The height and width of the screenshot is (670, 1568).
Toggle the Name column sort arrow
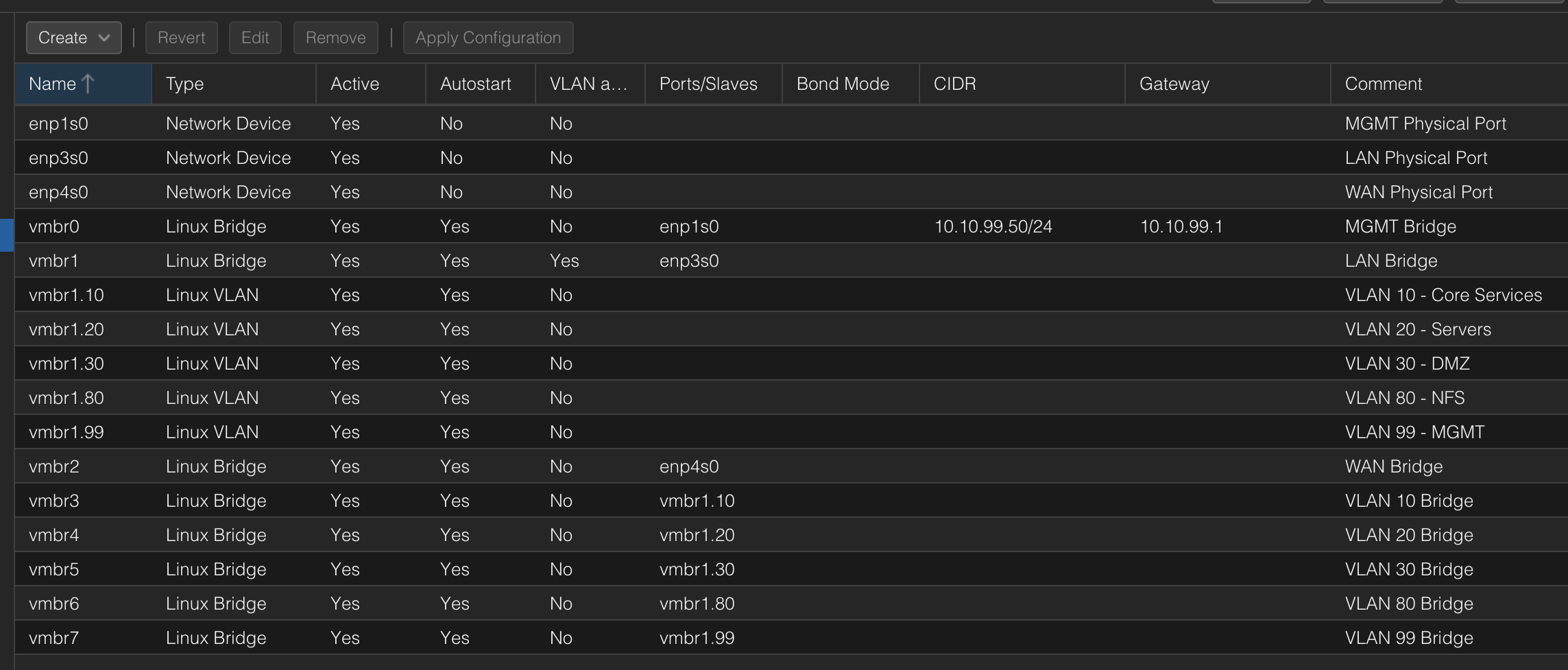pyautogui.click(x=87, y=84)
